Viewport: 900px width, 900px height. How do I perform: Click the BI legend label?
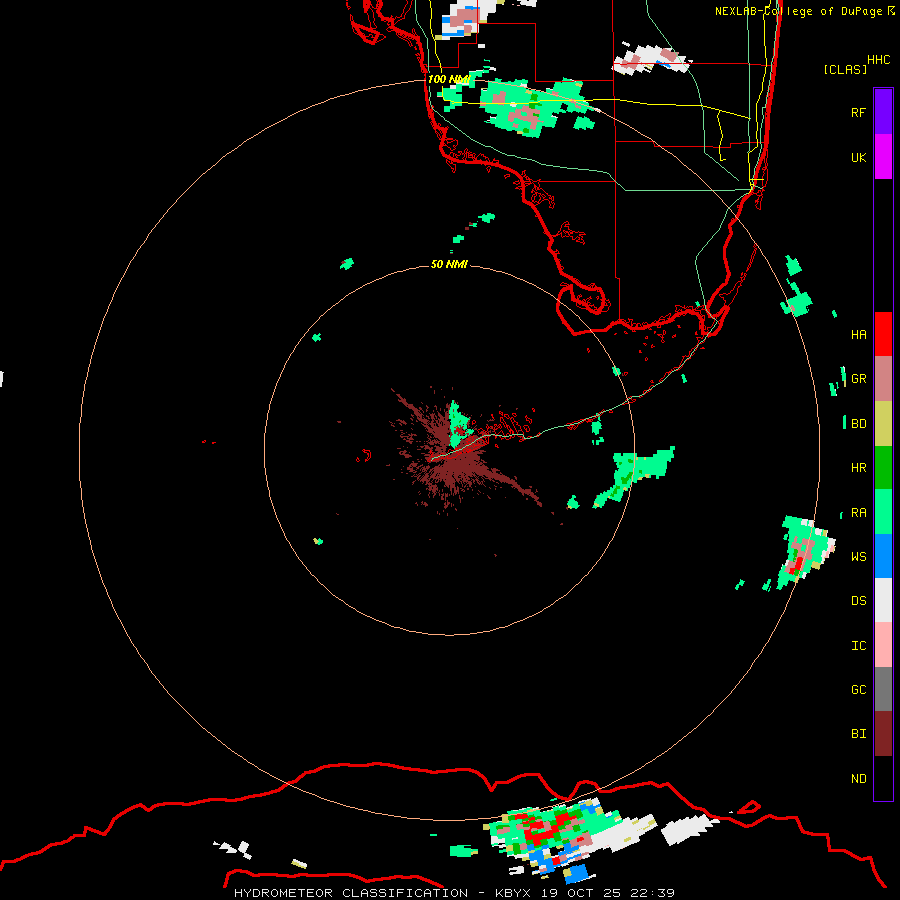858,734
